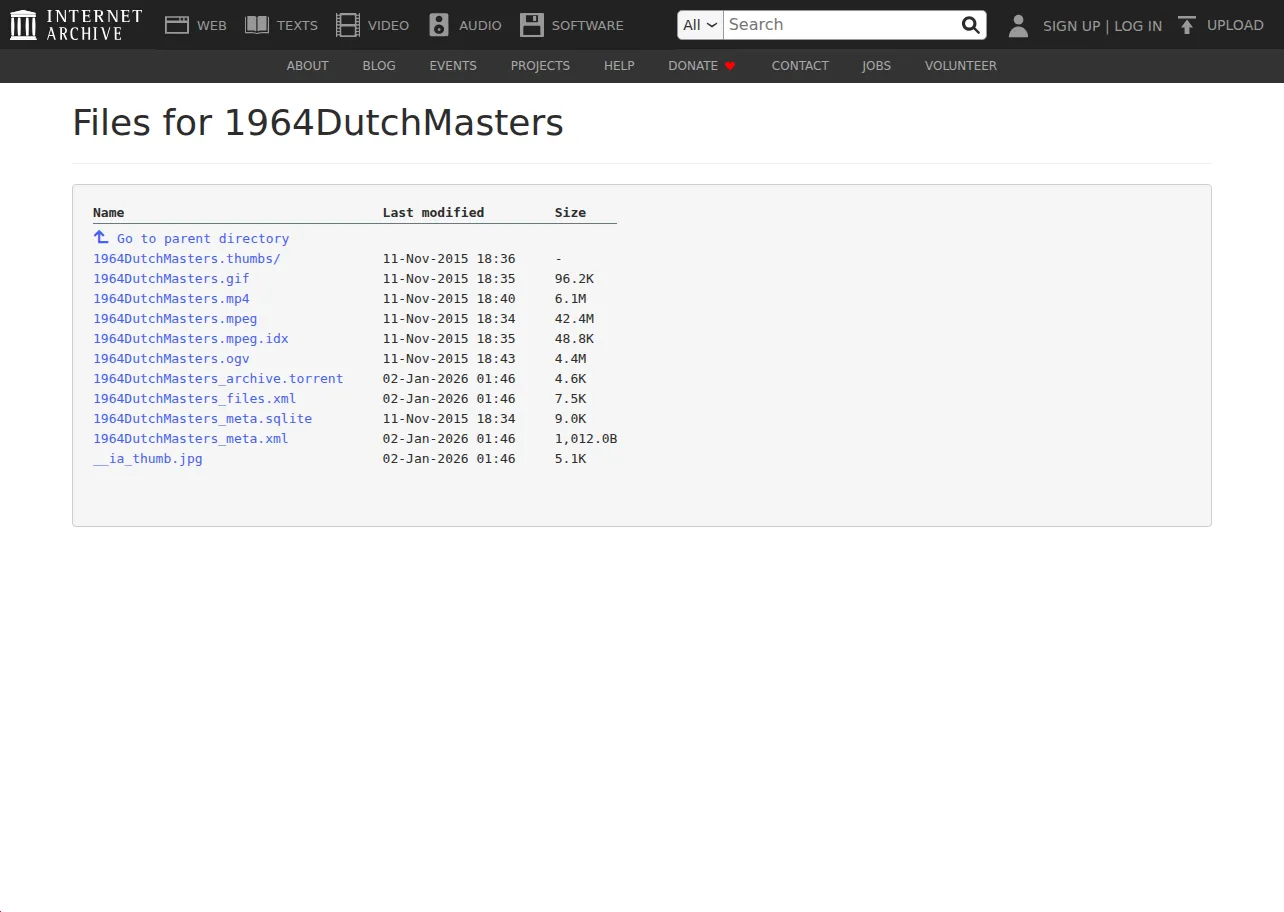Open the 1964DutchMasters_files.xml link
Image resolution: width=1284 pixels, height=912 pixels.
195,399
